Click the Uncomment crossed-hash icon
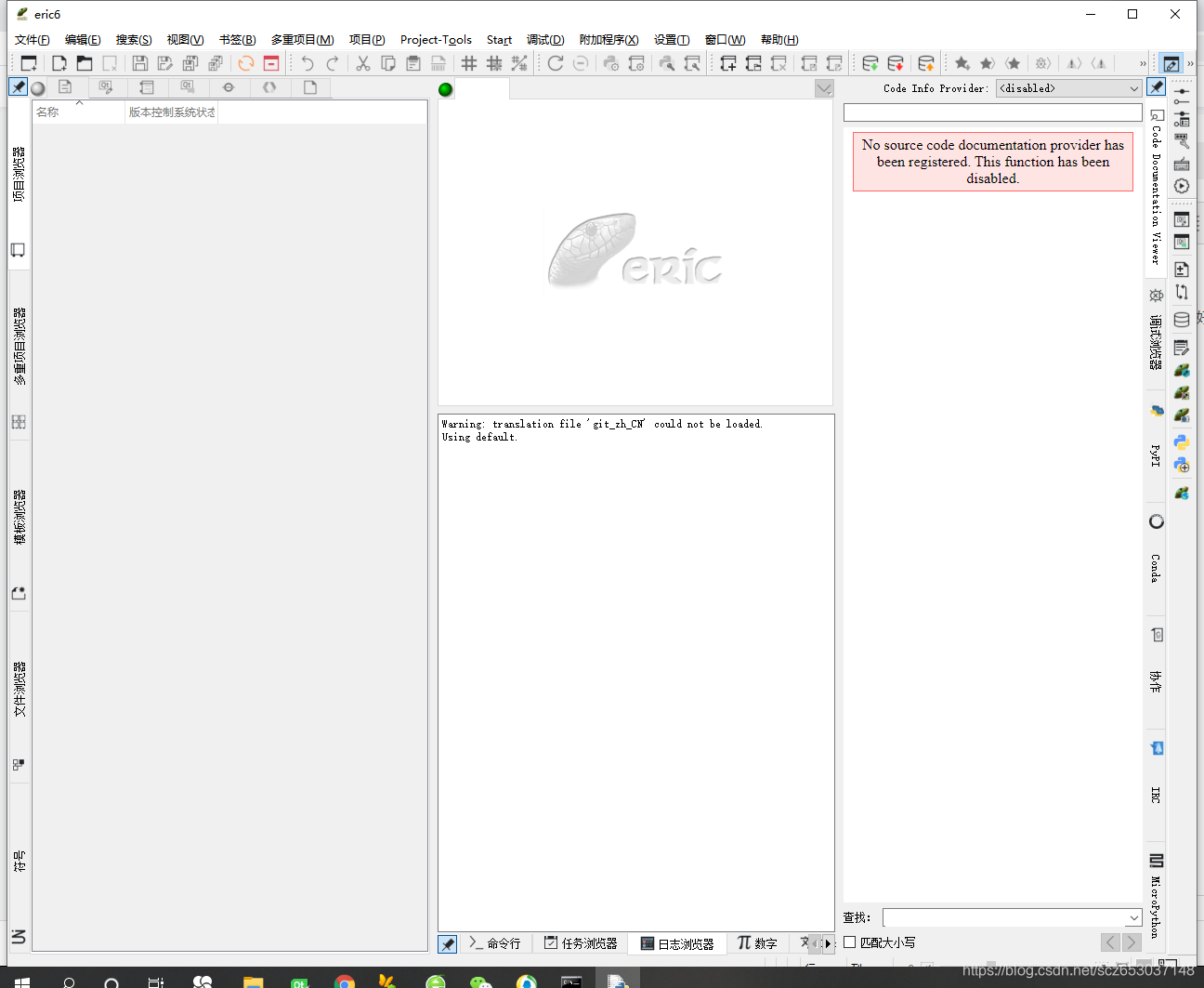1204x988 pixels. click(x=494, y=63)
